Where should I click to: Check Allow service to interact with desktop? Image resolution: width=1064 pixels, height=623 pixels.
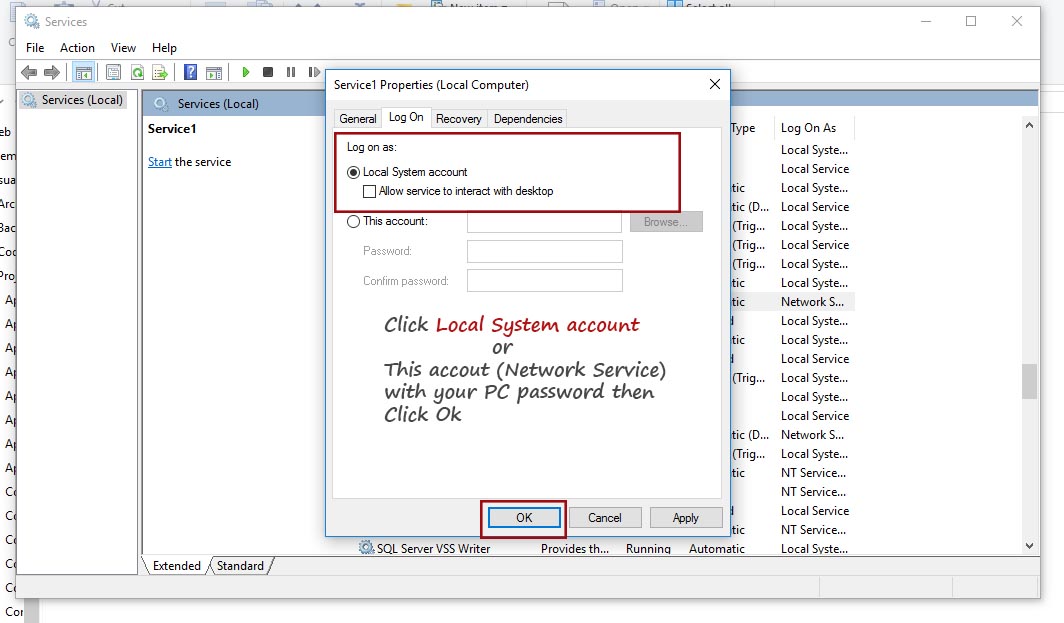(369, 191)
